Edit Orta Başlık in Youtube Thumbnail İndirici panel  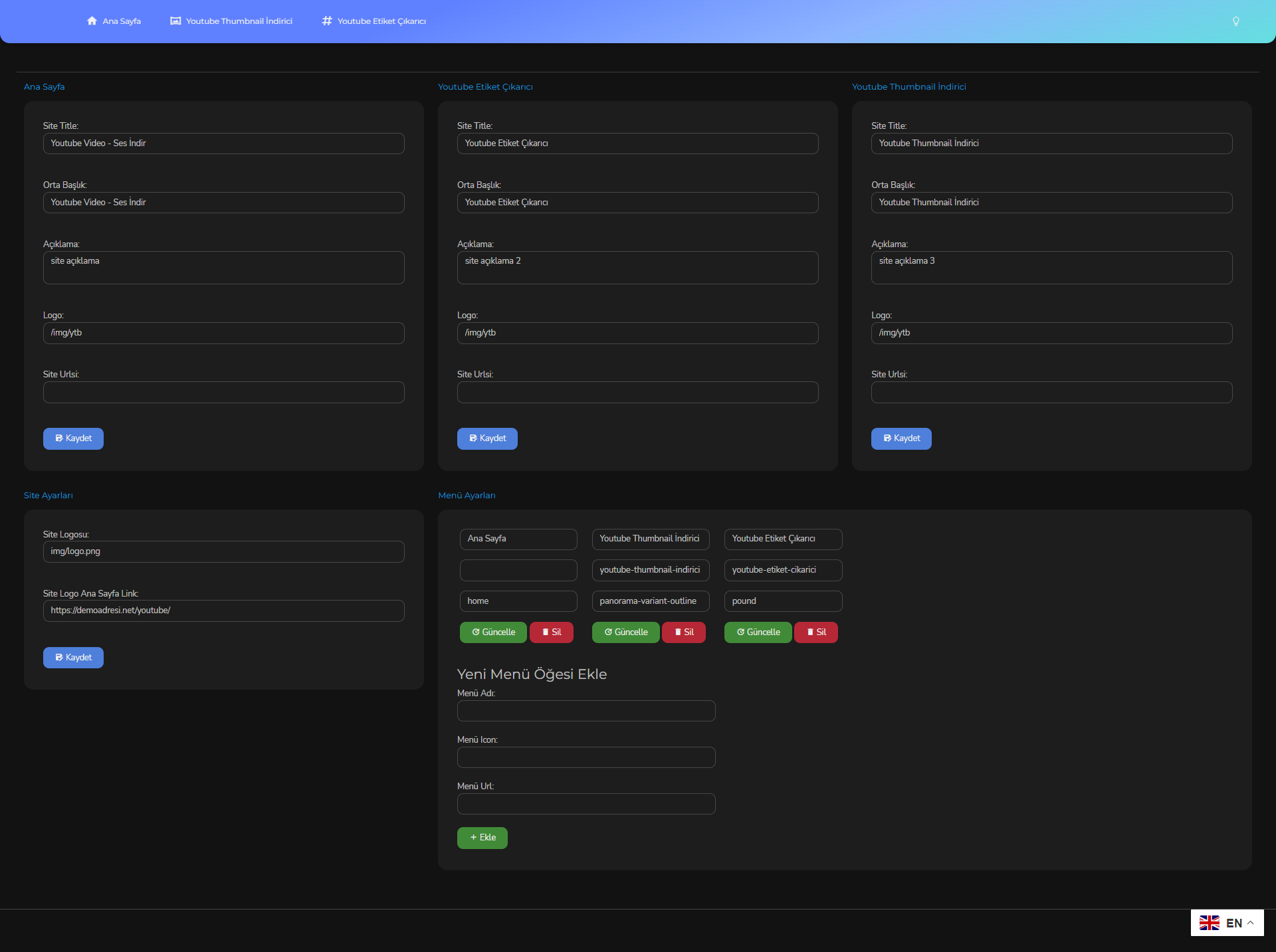[x=1052, y=203]
